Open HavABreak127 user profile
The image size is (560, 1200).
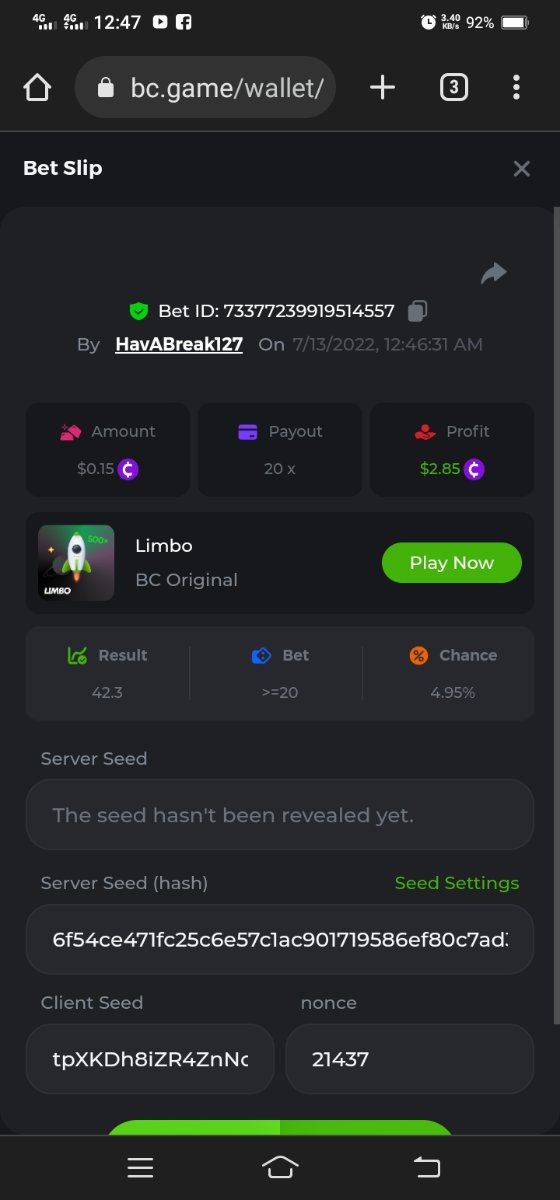tap(179, 344)
